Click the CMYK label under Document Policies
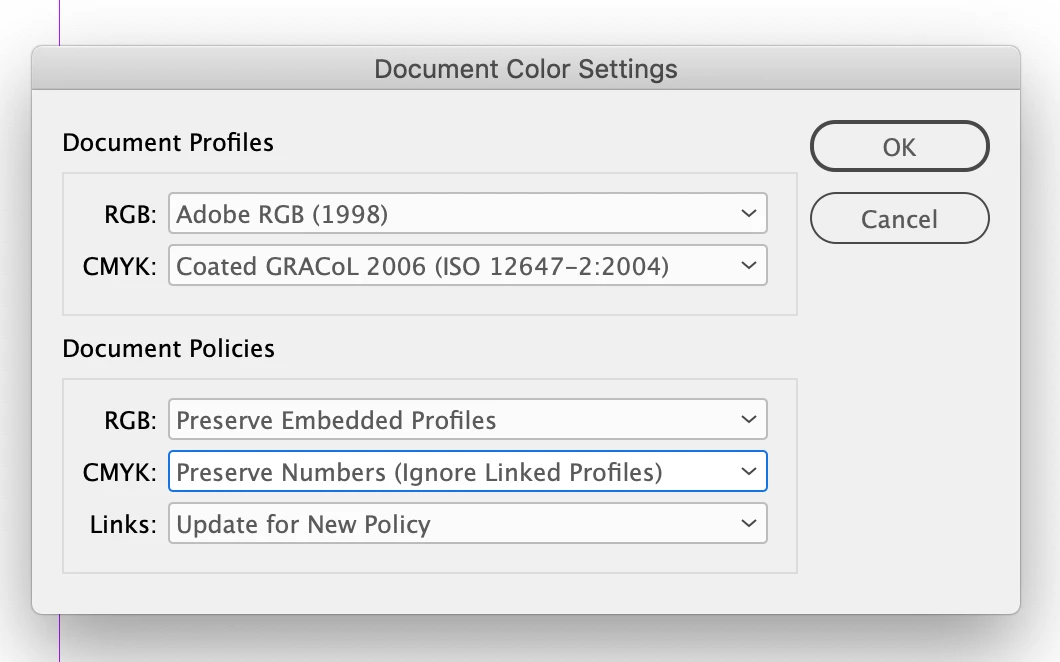1060x662 pixels. pyautogui.click(x=120, y=473)
